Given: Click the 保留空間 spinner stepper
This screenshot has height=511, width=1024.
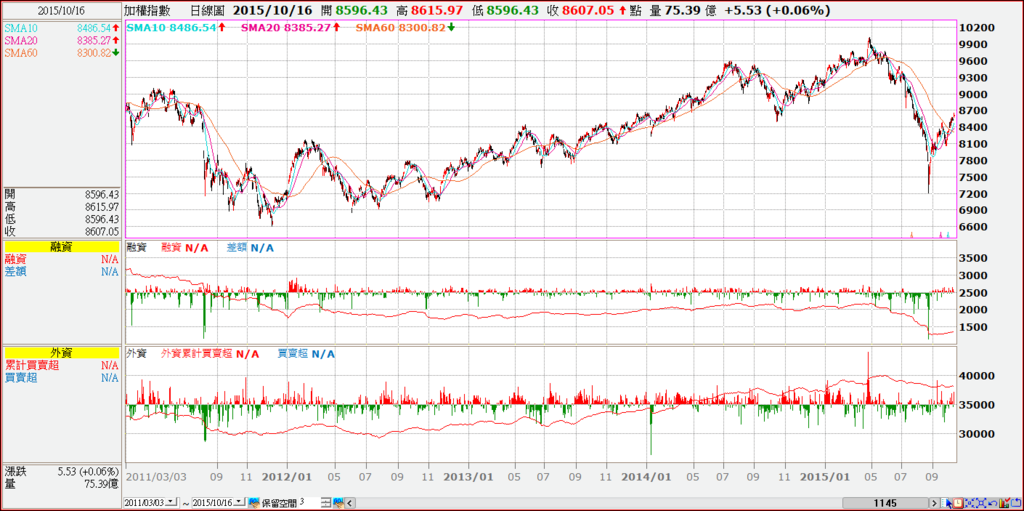Looking at the screenshot, I should click(325, 503).
